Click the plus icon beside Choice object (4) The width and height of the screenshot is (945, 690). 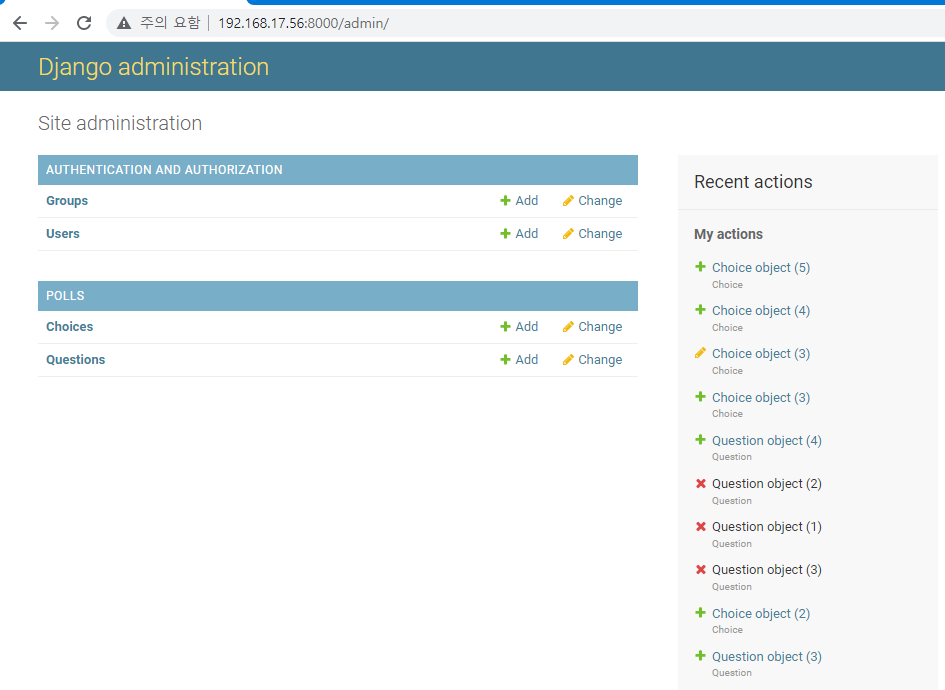tap(700, 310)
